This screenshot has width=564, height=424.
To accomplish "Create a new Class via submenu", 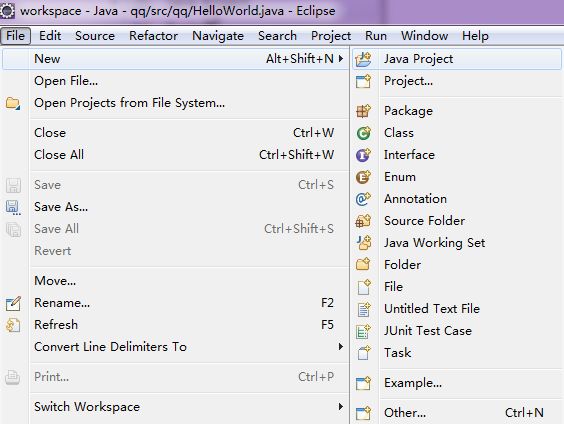I will pyautogui.click(x=457, y=133).
